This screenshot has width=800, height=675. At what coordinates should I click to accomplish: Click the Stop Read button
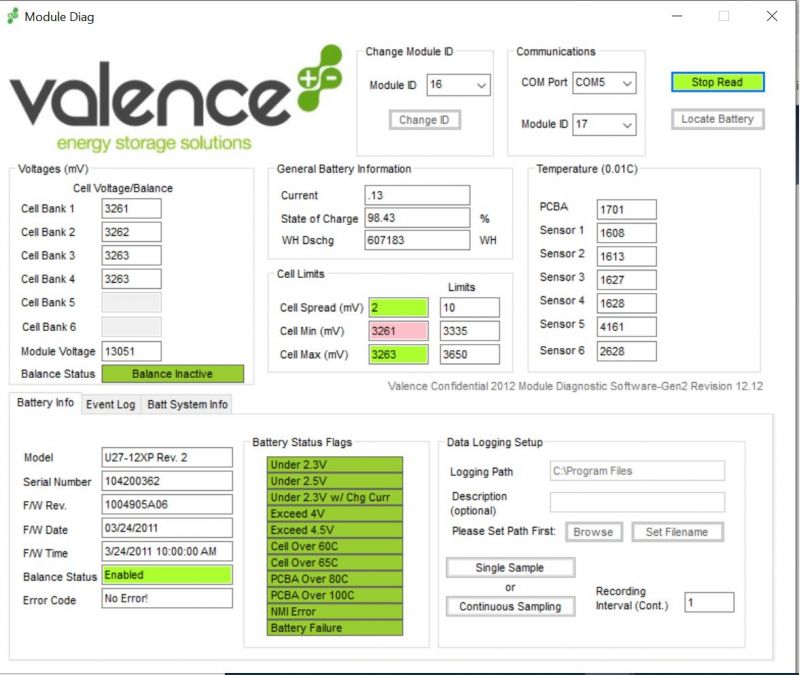[x=717, y=82]
